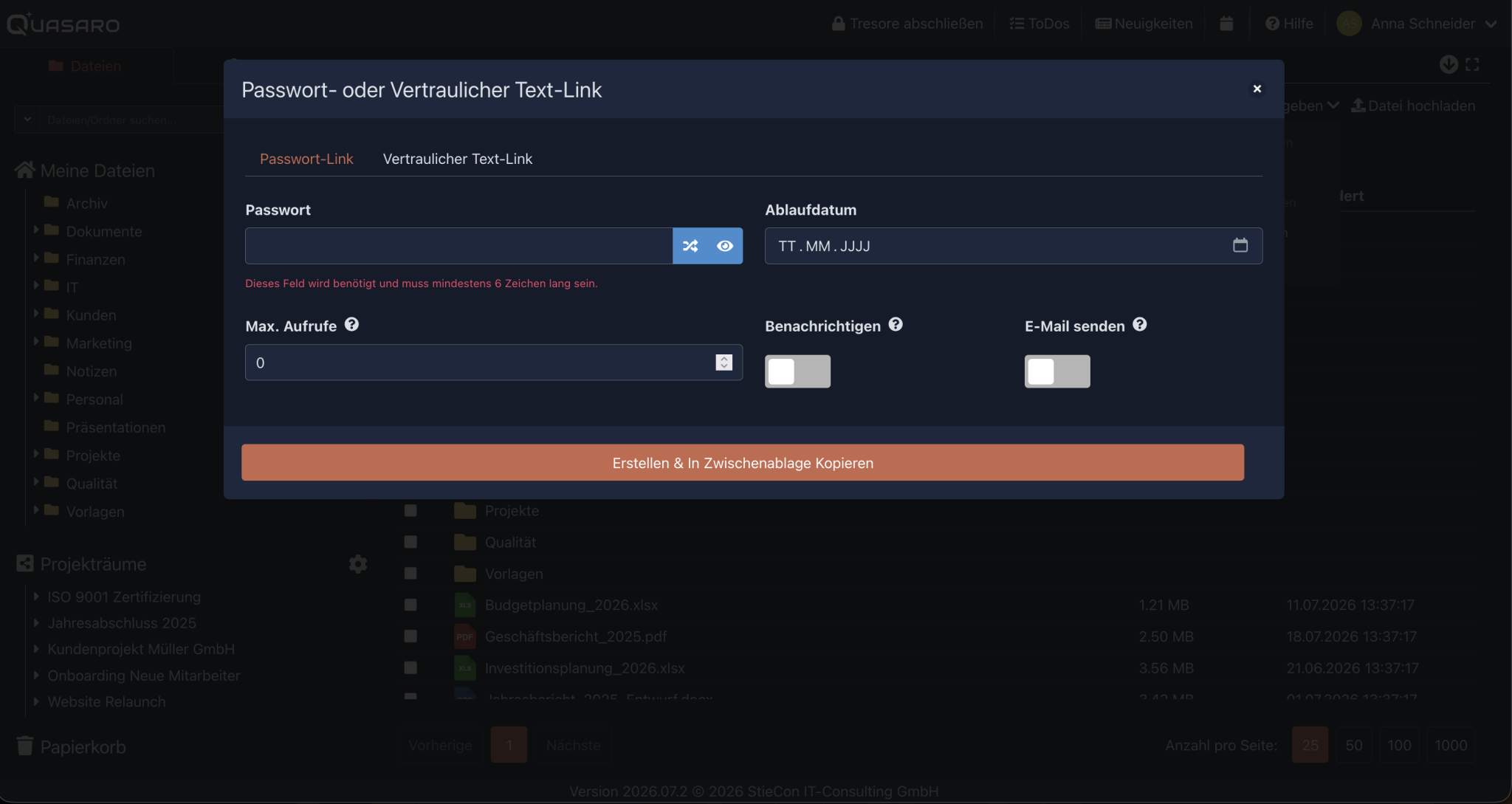Viewport: 1512px width, 804px height.
Task: Click the Projekträume settings gear
Action: pyautogui.click(x=358, y=564)
